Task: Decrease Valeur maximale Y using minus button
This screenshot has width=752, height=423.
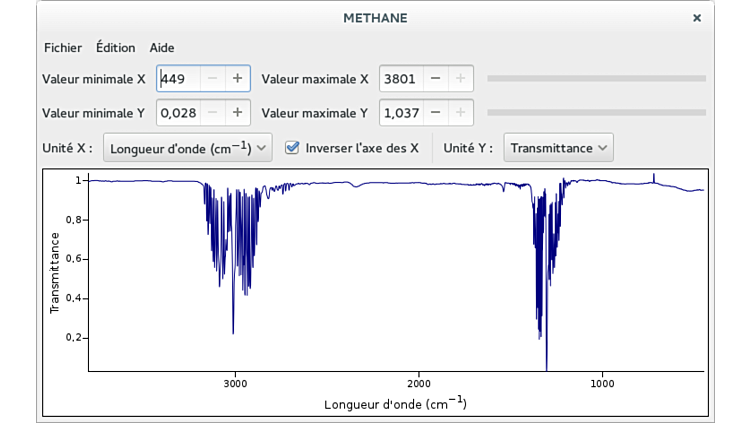Action: pos(435,112)
